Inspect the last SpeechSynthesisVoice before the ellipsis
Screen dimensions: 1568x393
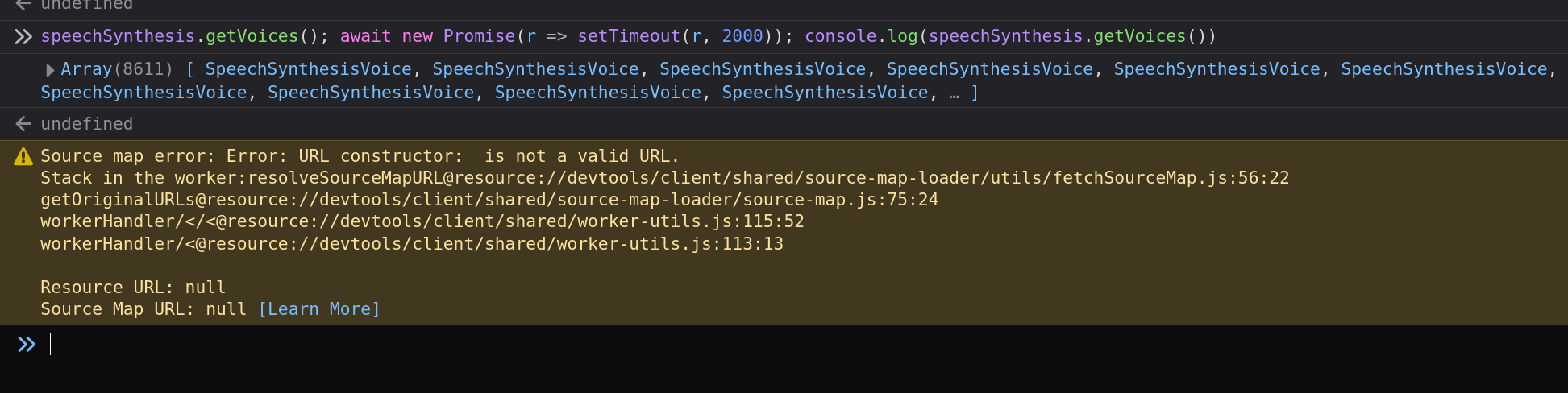pos(825,93)
